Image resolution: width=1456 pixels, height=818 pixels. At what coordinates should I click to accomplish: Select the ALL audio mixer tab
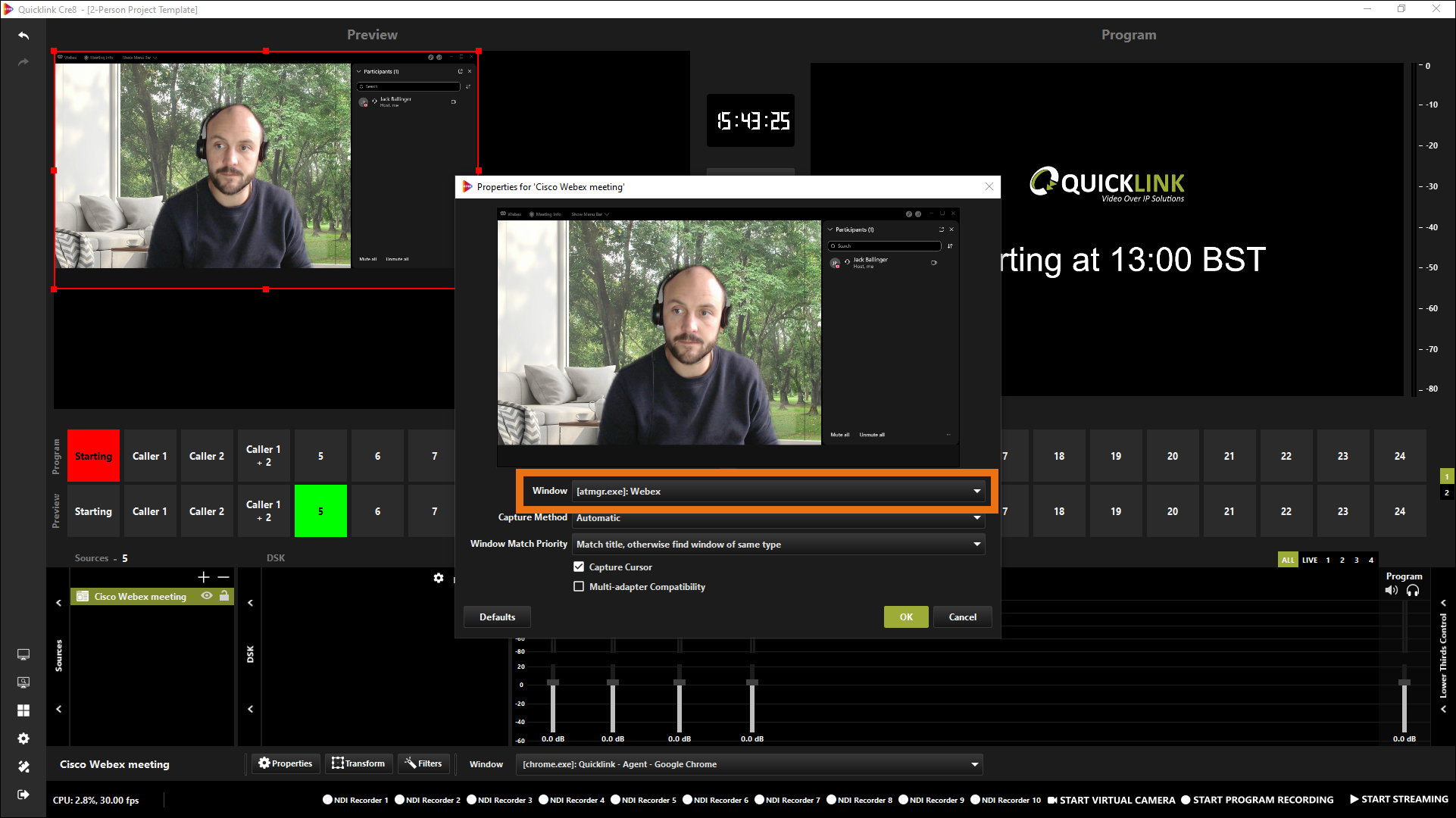click(x=1288, y=560)
